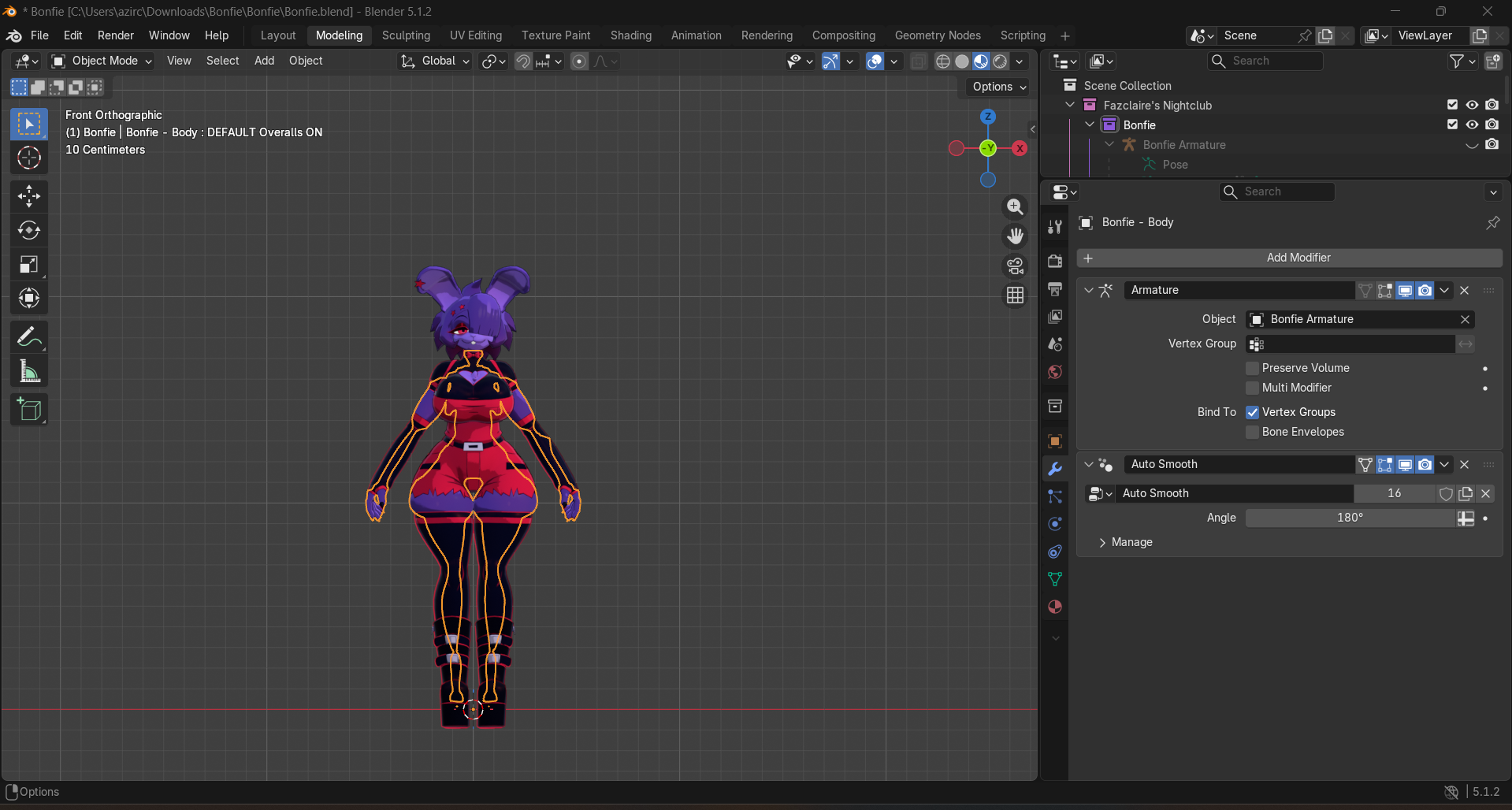Image resolution: width=1512 pixels, height=810 pixels.
Task: Open the Particles properties tab
Action: [1055, 496]
